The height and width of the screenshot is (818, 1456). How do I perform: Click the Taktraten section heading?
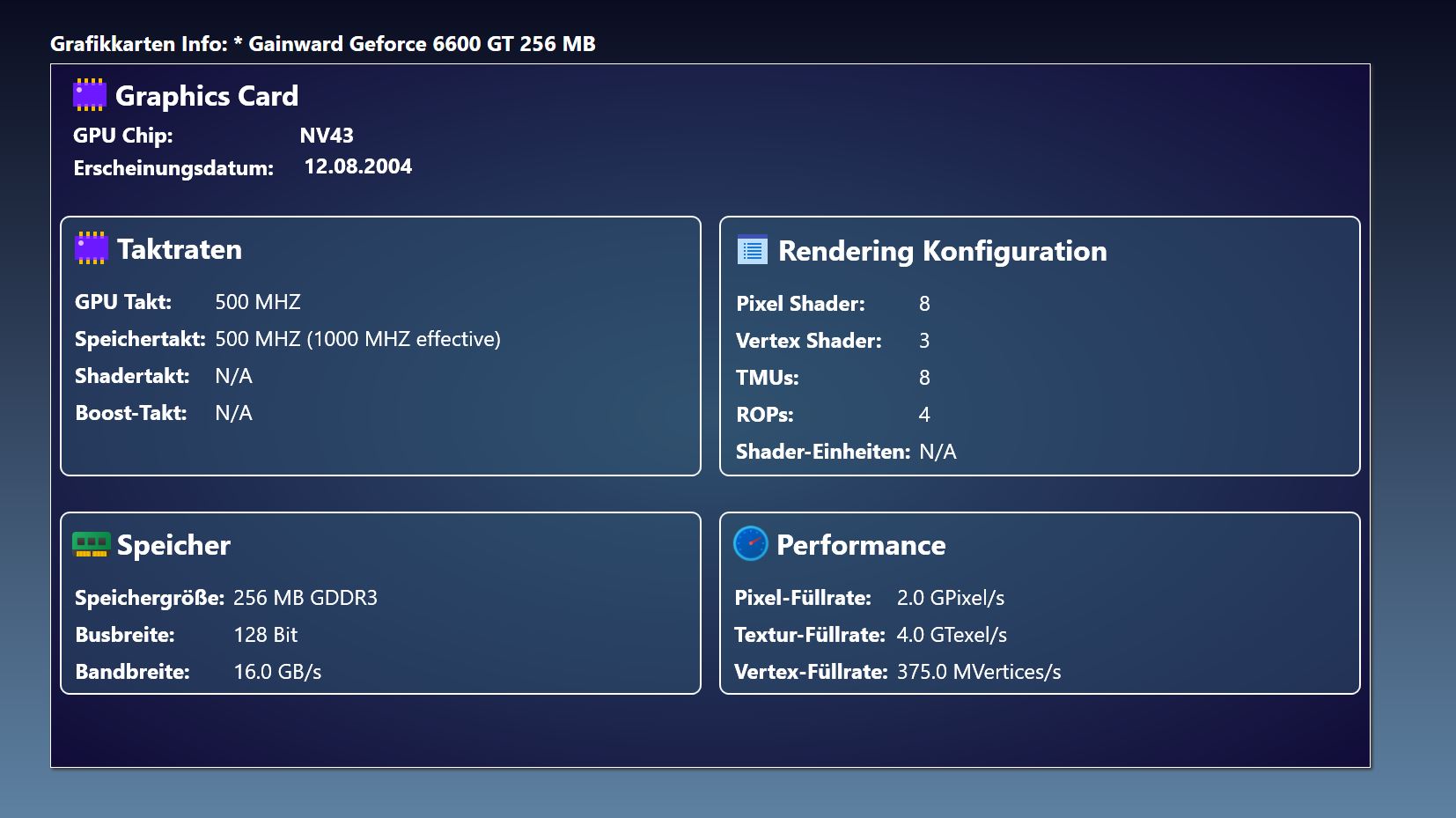180,249
